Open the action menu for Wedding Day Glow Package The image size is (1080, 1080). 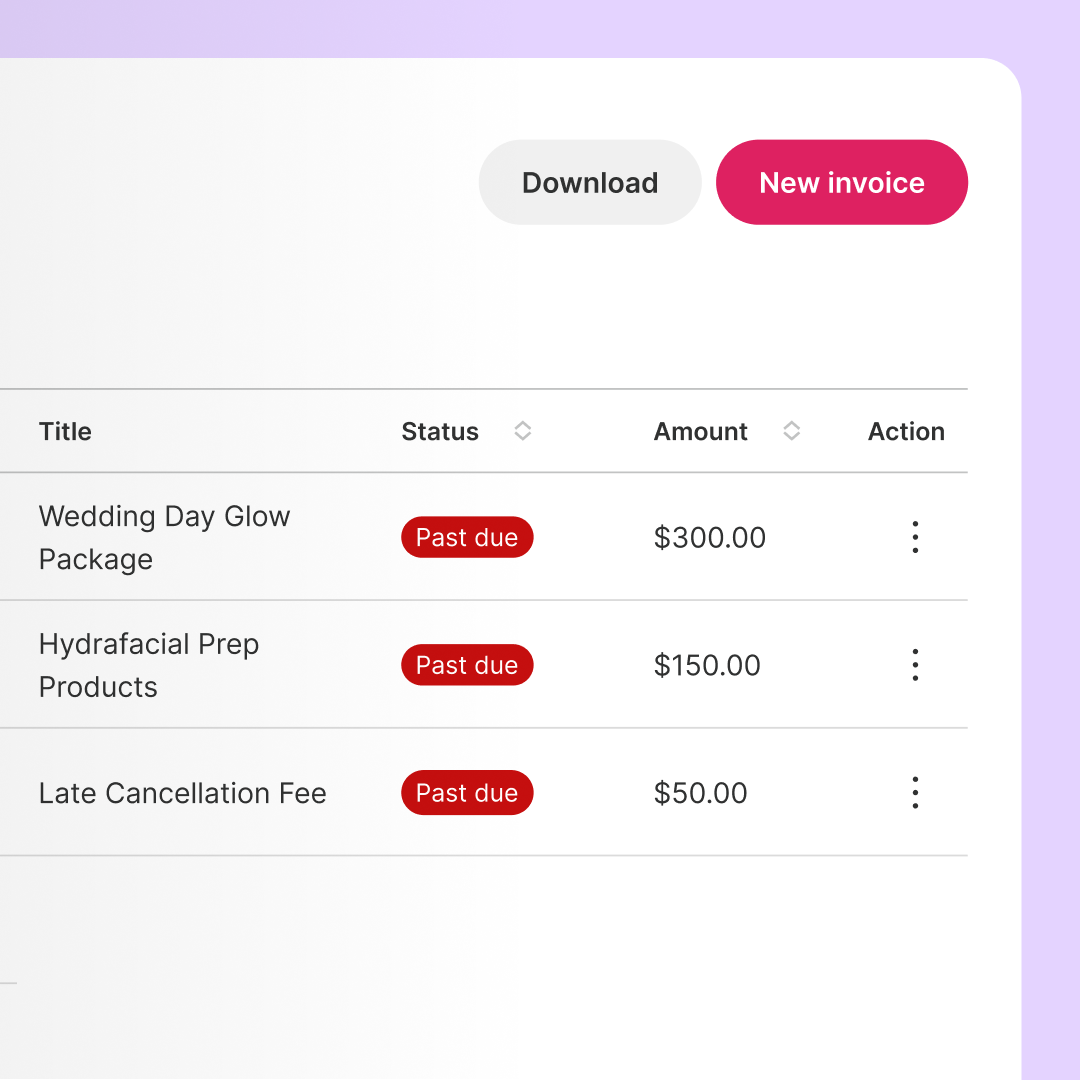(x=915, y=537)
